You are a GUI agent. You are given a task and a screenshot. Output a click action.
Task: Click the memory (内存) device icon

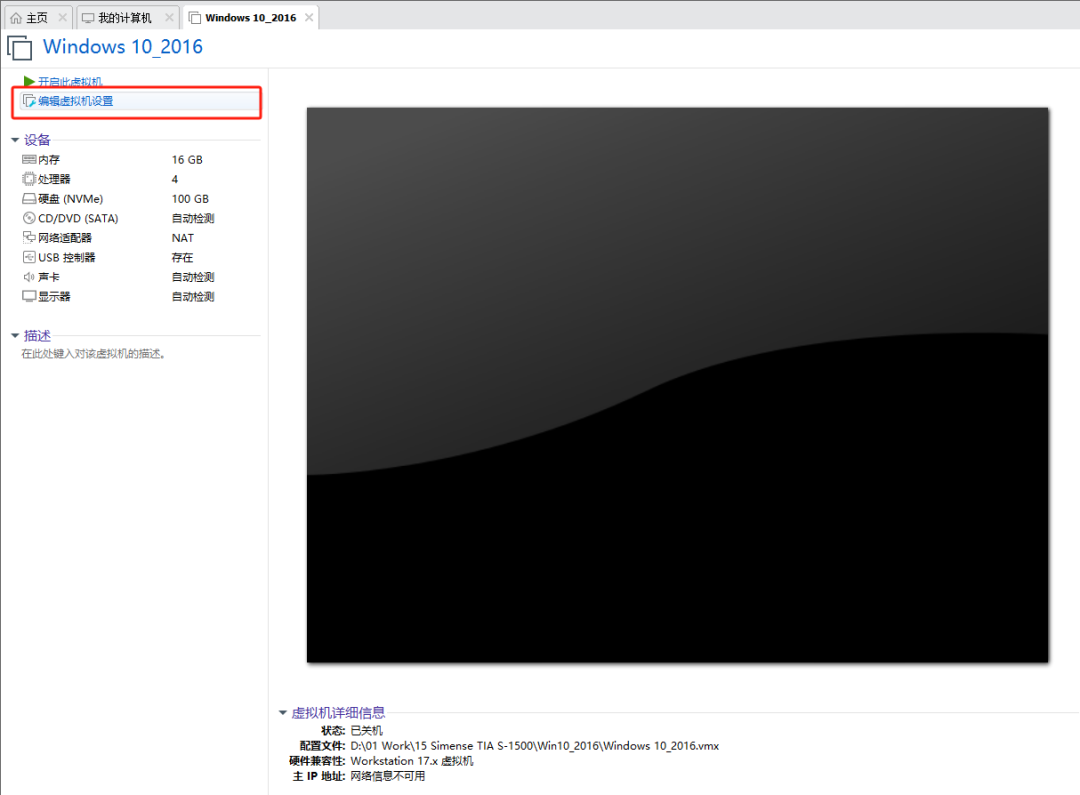click(29, 159)
